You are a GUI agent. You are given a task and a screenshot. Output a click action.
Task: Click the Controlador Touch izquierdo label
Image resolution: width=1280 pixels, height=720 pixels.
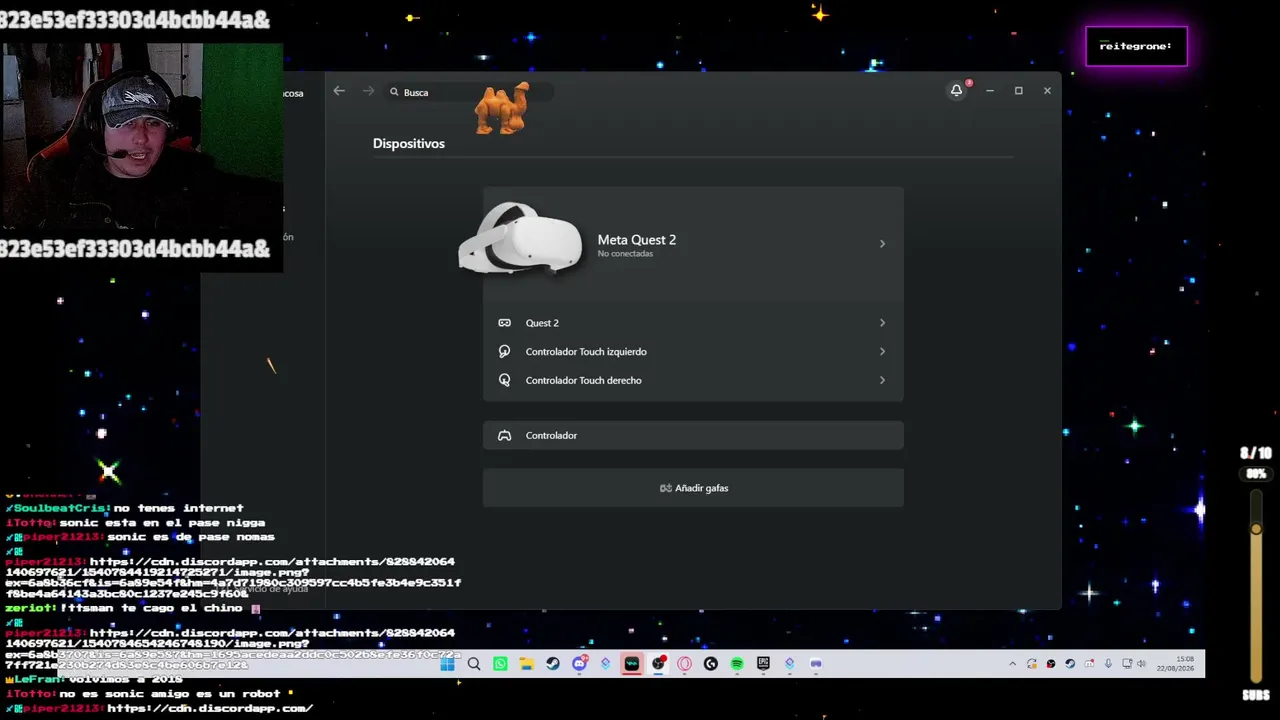(x=586, y=352)
